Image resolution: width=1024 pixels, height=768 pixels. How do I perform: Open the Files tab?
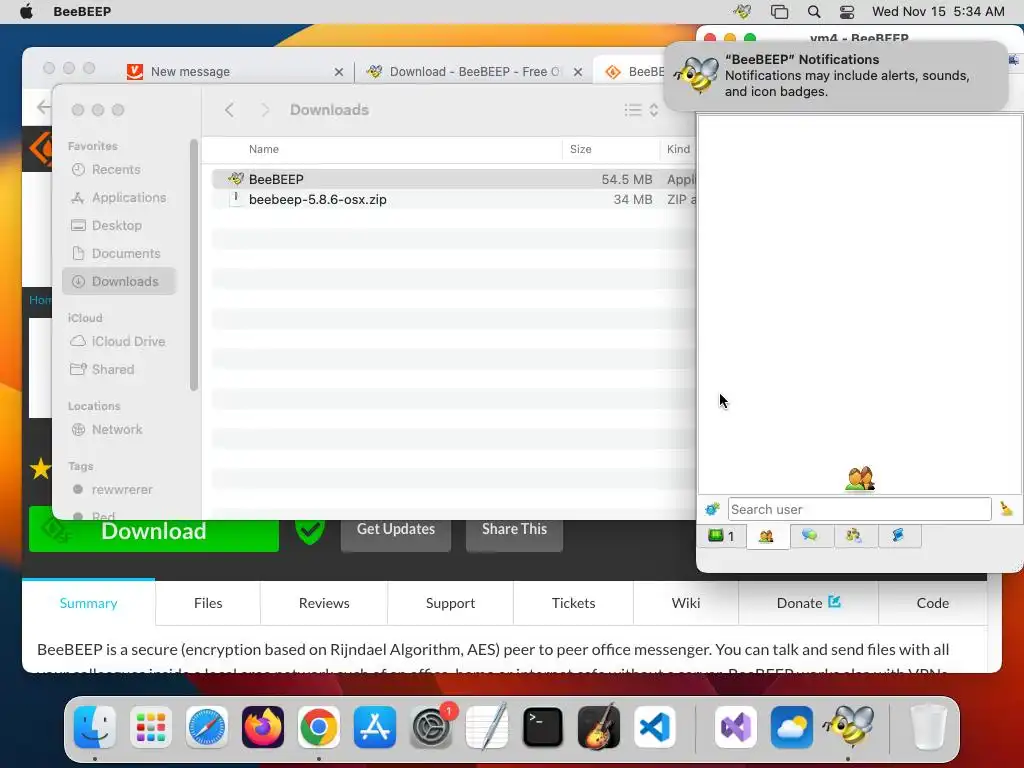pos(208,603)
